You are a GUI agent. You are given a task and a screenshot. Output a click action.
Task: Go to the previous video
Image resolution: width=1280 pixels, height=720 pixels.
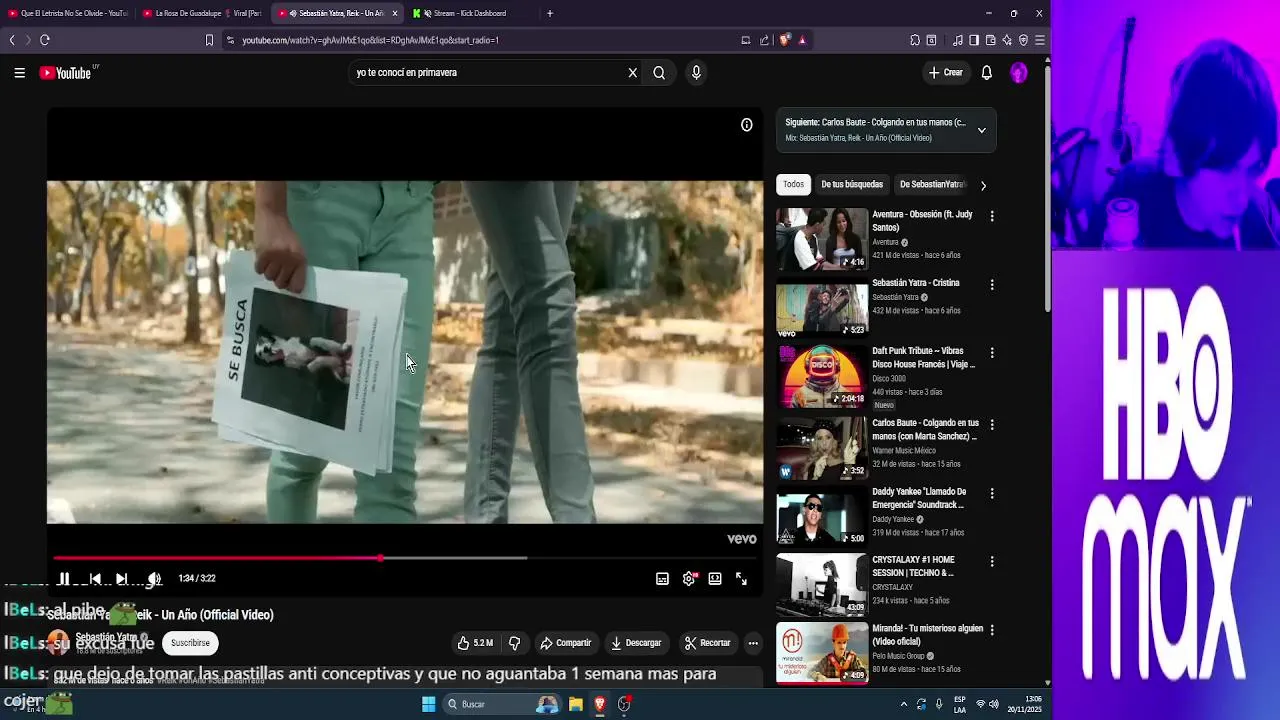(95, 579)
